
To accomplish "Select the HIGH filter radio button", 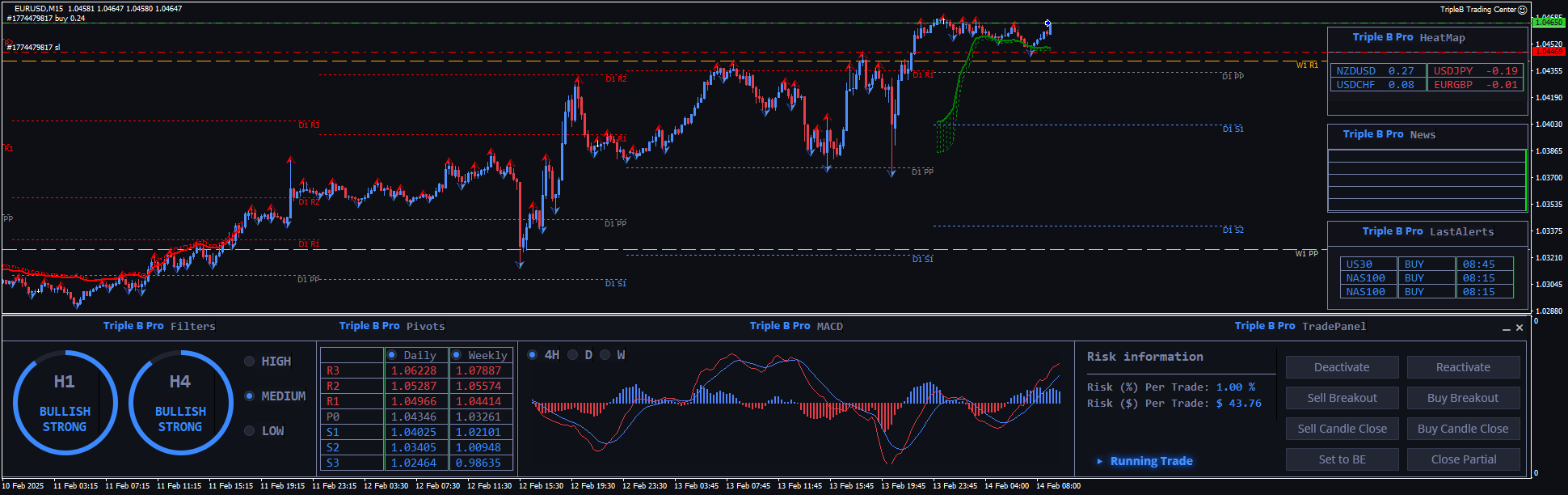I will (250, 362).
